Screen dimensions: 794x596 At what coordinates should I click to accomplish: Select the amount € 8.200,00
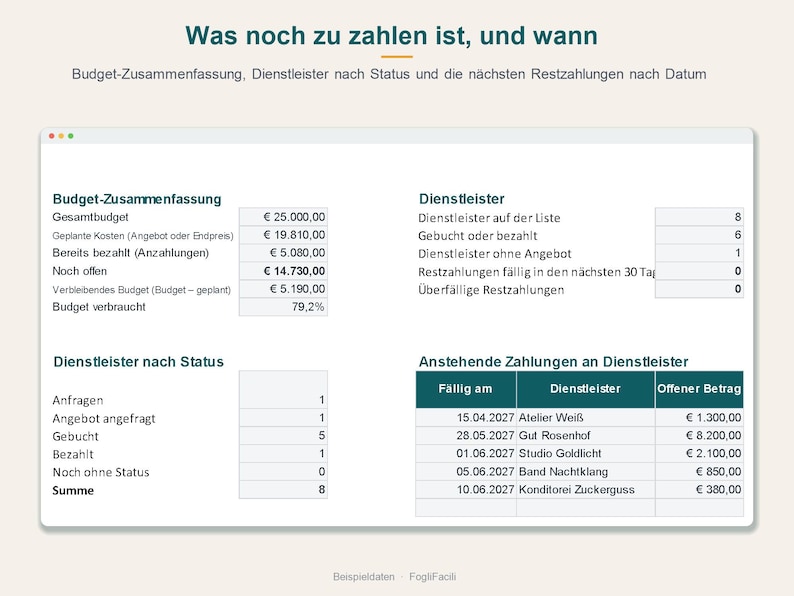pos(699,435)
